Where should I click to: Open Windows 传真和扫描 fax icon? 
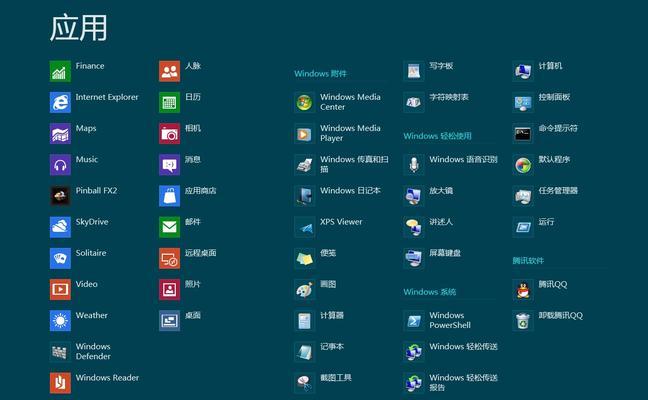click(x=305, y=164)
